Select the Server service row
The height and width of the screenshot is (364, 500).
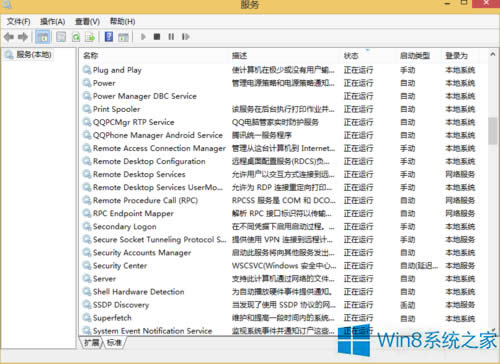(x=279, y=279)
